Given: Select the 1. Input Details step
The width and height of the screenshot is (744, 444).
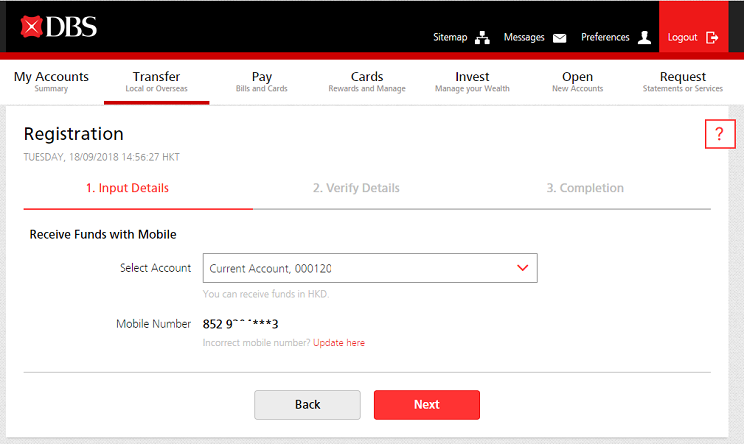Looking at the screenshot, I should [127, 188].
